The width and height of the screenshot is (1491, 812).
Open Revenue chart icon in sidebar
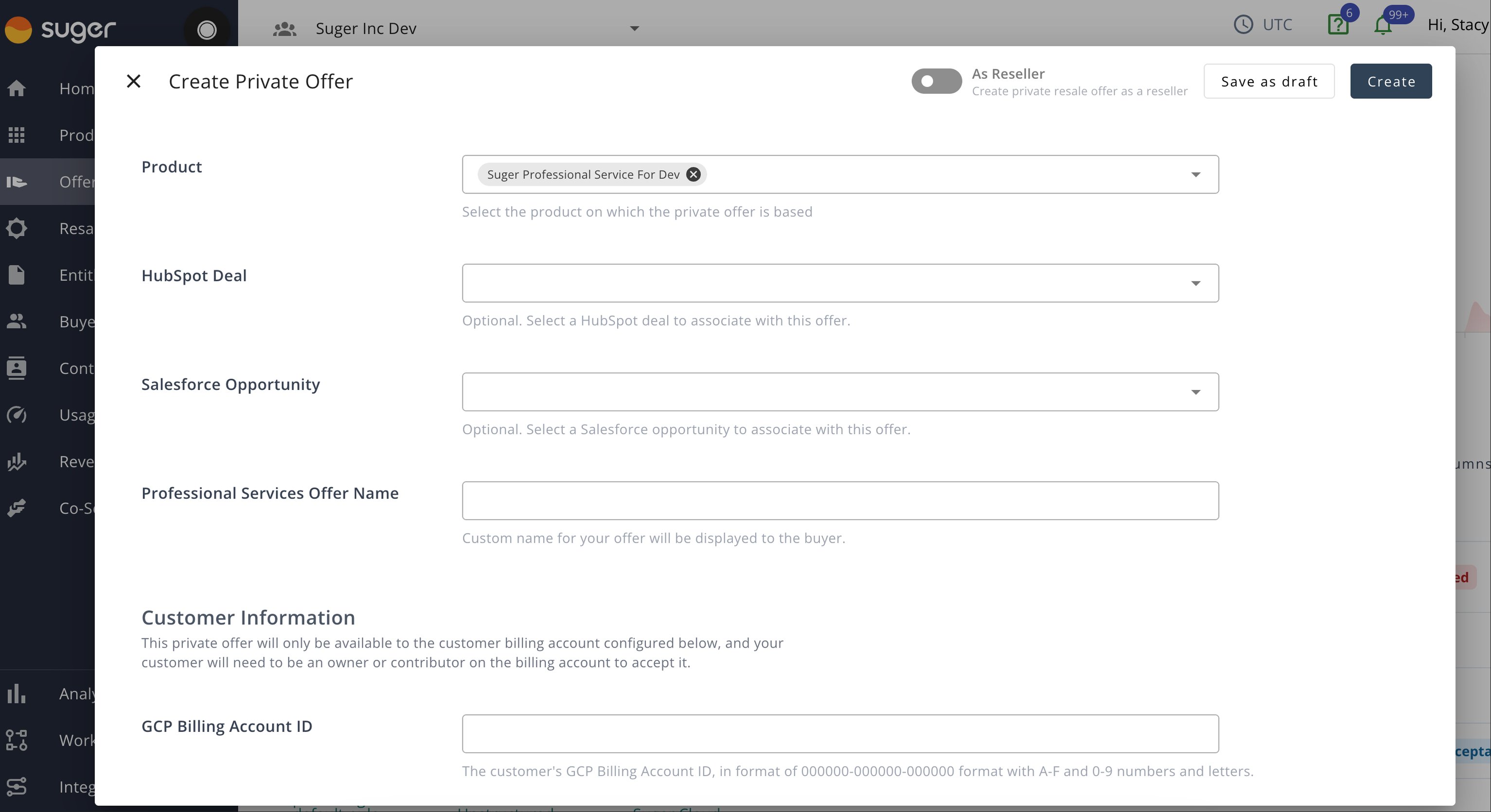(x=16, y=461)
